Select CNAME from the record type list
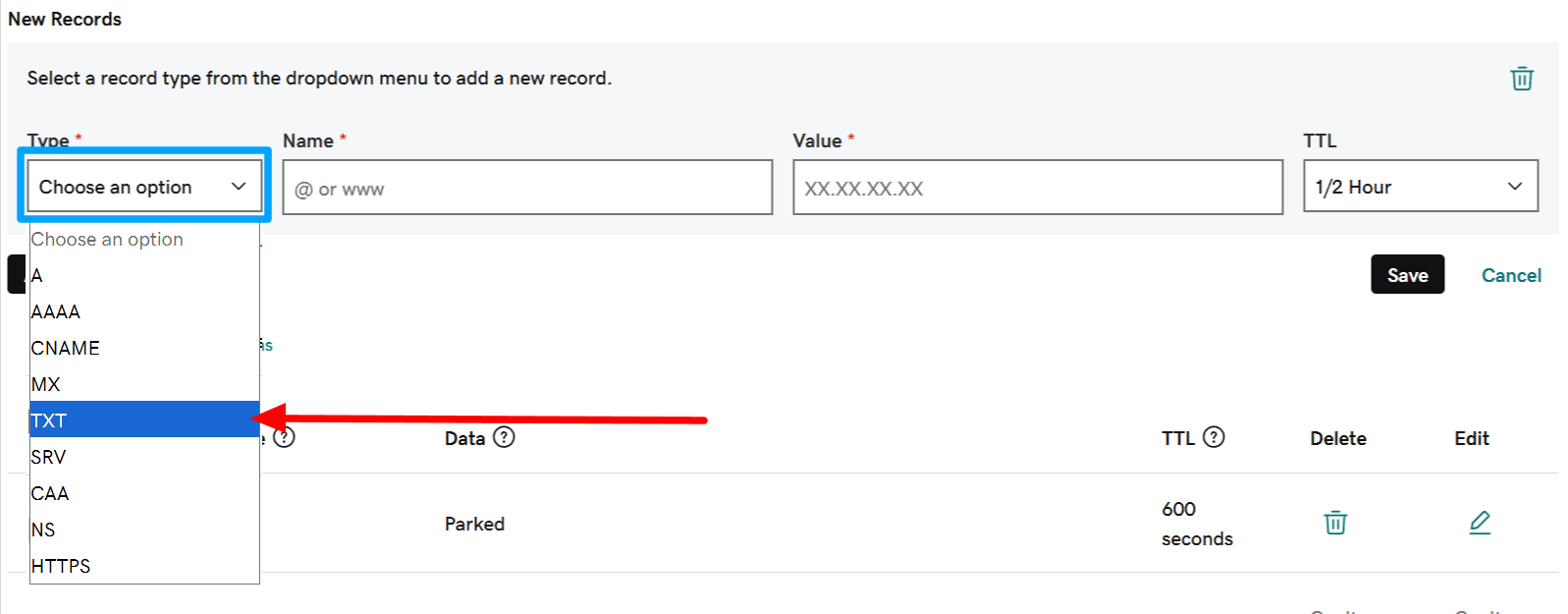 coord(144,348)
